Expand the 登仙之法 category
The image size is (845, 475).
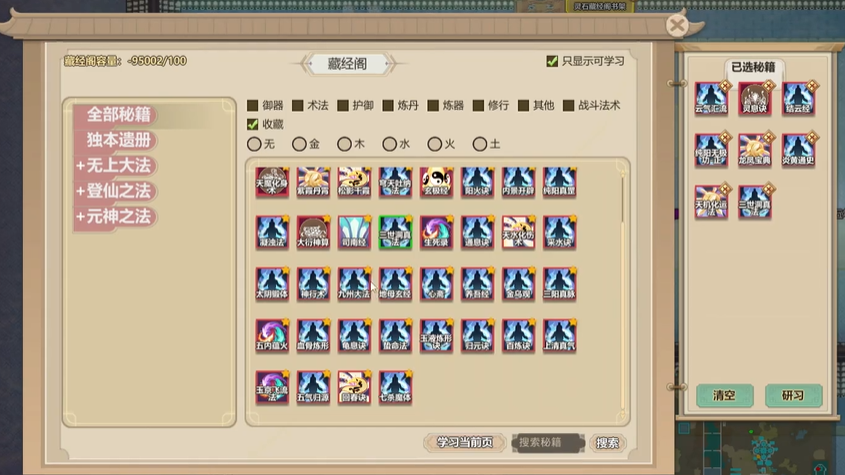point(114,191)
